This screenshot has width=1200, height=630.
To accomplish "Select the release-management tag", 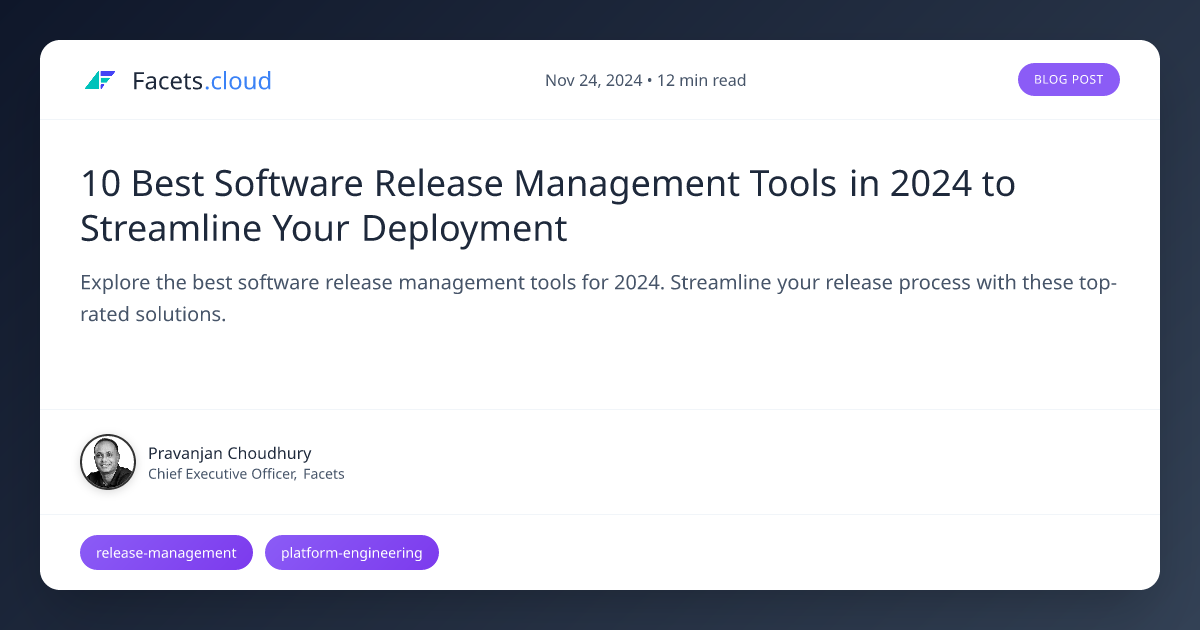I will point(166,552).
